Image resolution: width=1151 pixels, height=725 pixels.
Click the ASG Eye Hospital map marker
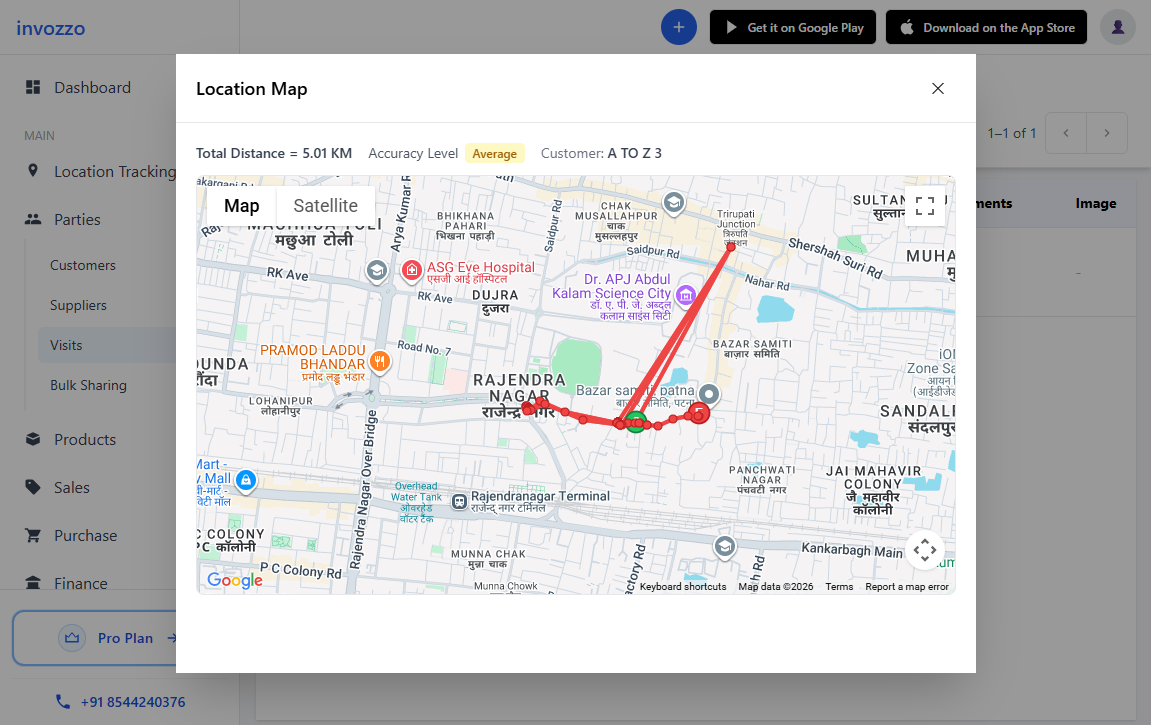(411, 270)
